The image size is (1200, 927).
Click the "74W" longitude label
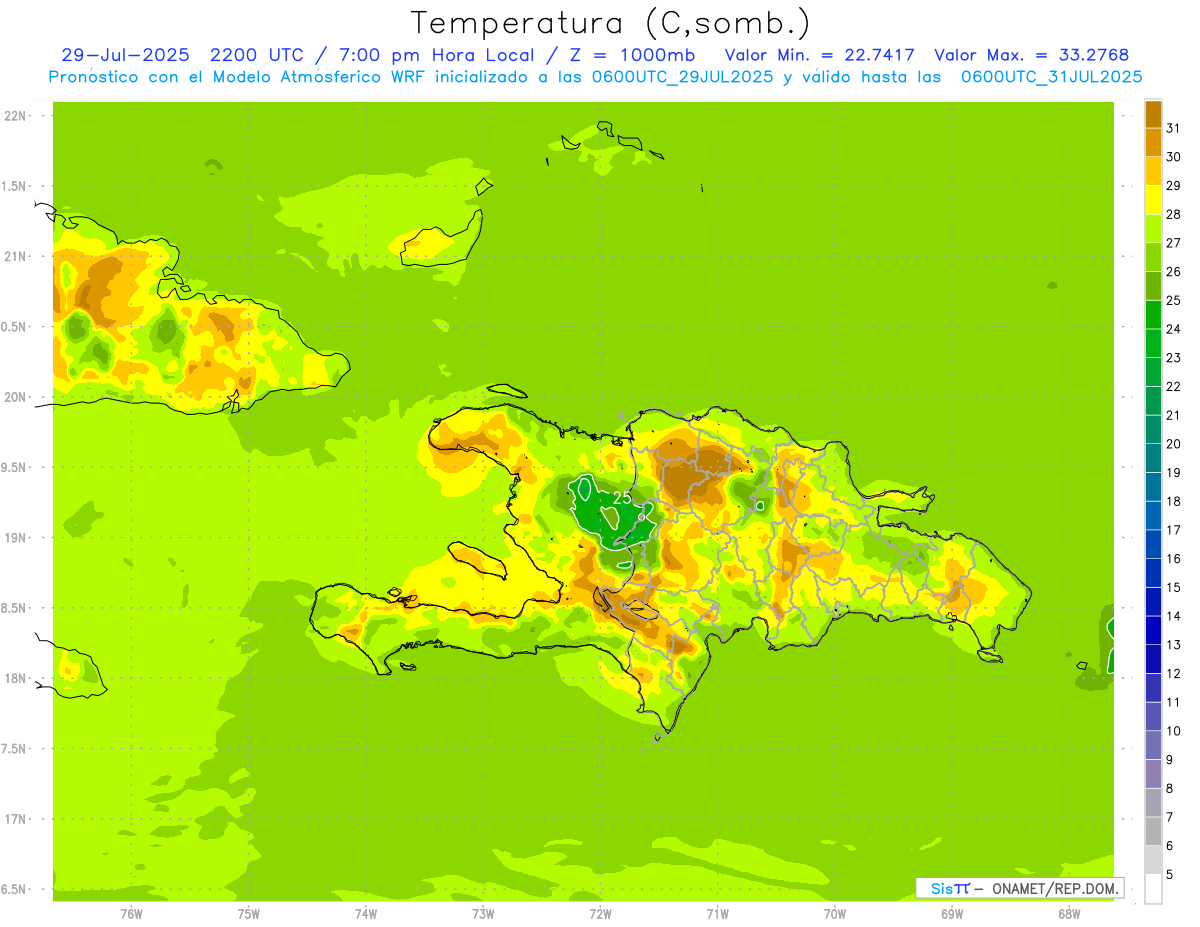click(x=366, y=913)
